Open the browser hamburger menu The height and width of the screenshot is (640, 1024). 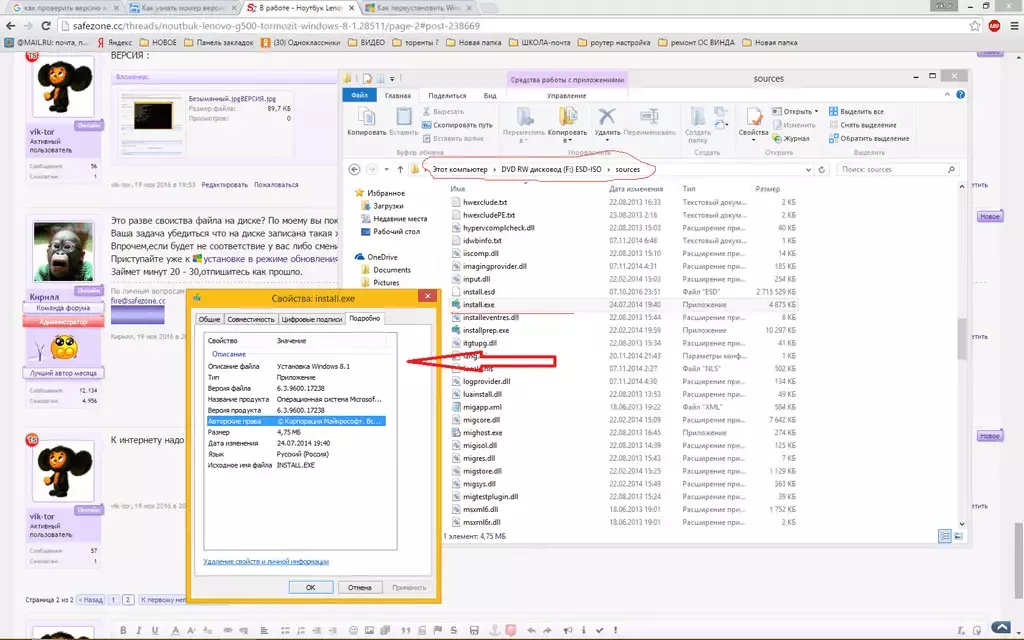(x=1014, y=26)
